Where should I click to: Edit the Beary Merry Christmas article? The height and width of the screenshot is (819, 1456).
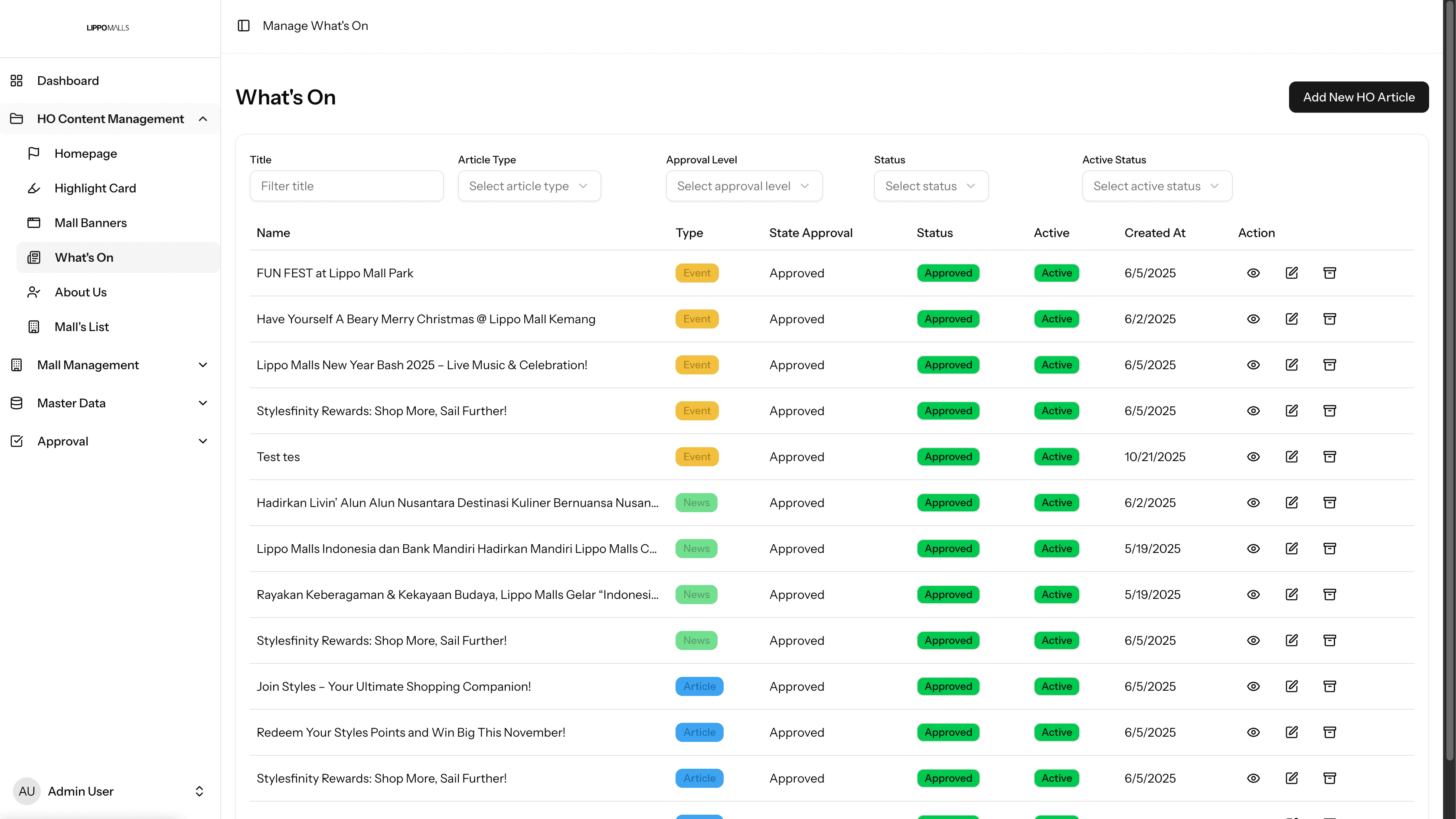(1292, 319)
